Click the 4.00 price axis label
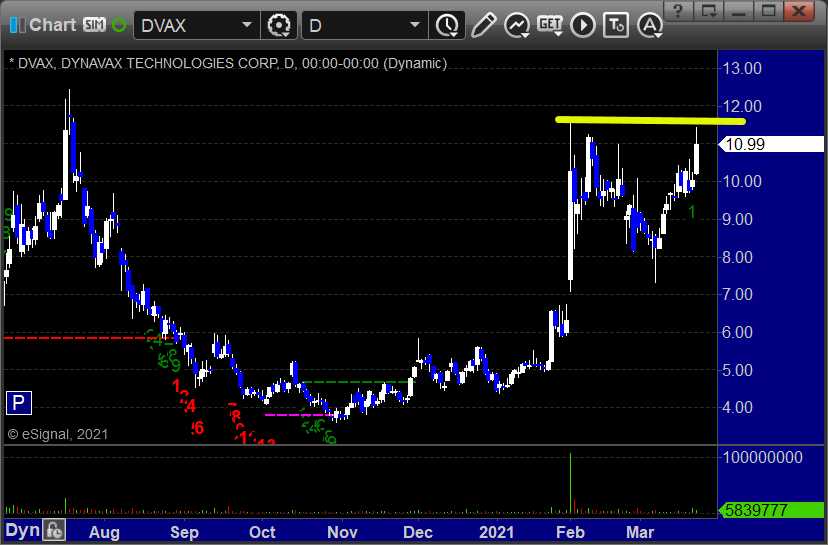Viewport: 828px width, 545px height. point(737,407)
